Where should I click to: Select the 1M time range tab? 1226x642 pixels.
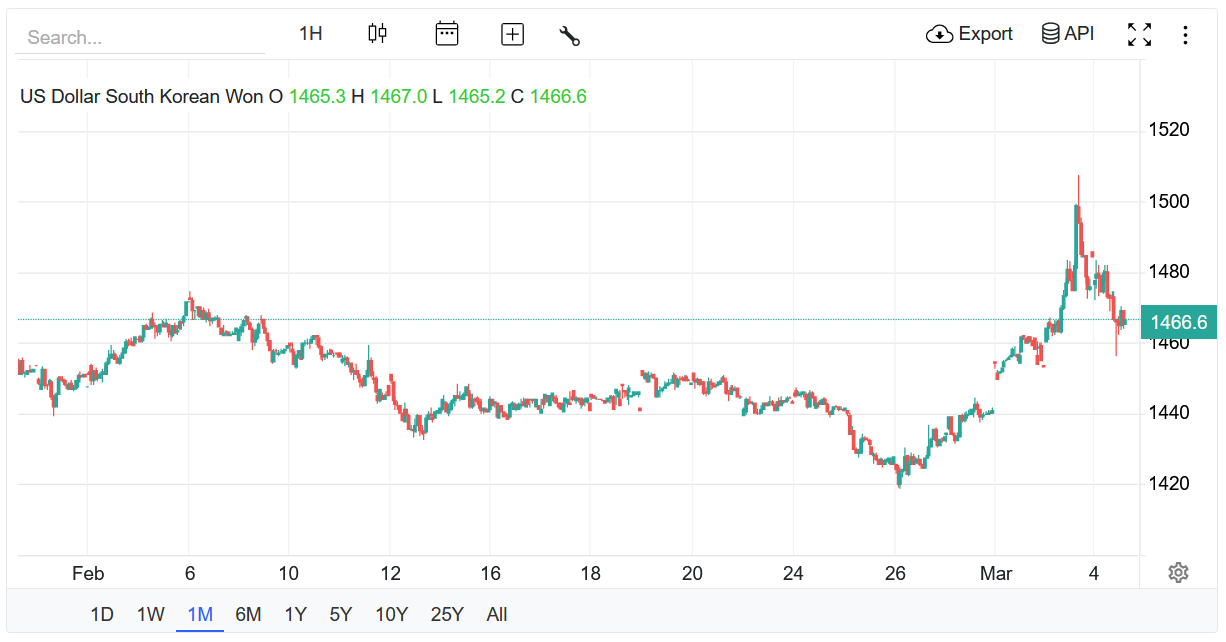point(200,614)
